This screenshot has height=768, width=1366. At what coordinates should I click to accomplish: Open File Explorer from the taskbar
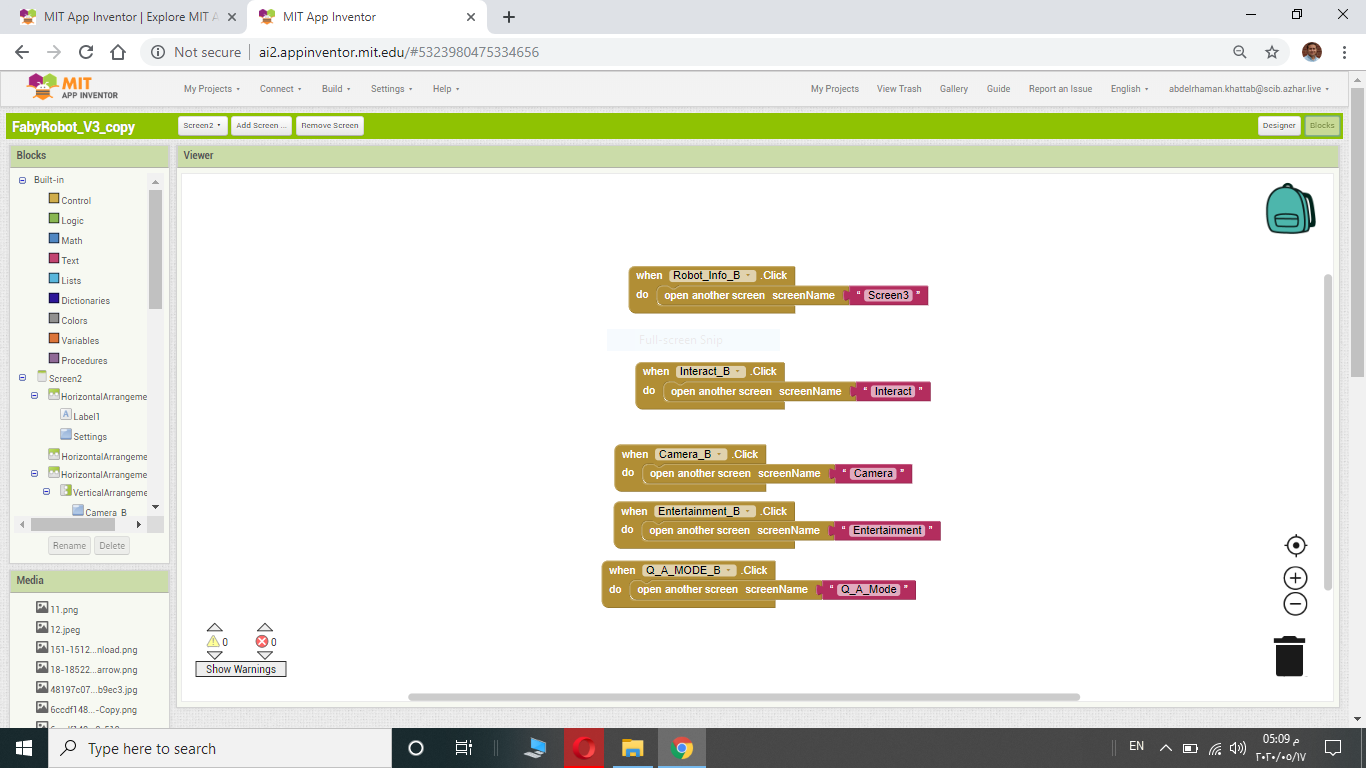[632, 748]
